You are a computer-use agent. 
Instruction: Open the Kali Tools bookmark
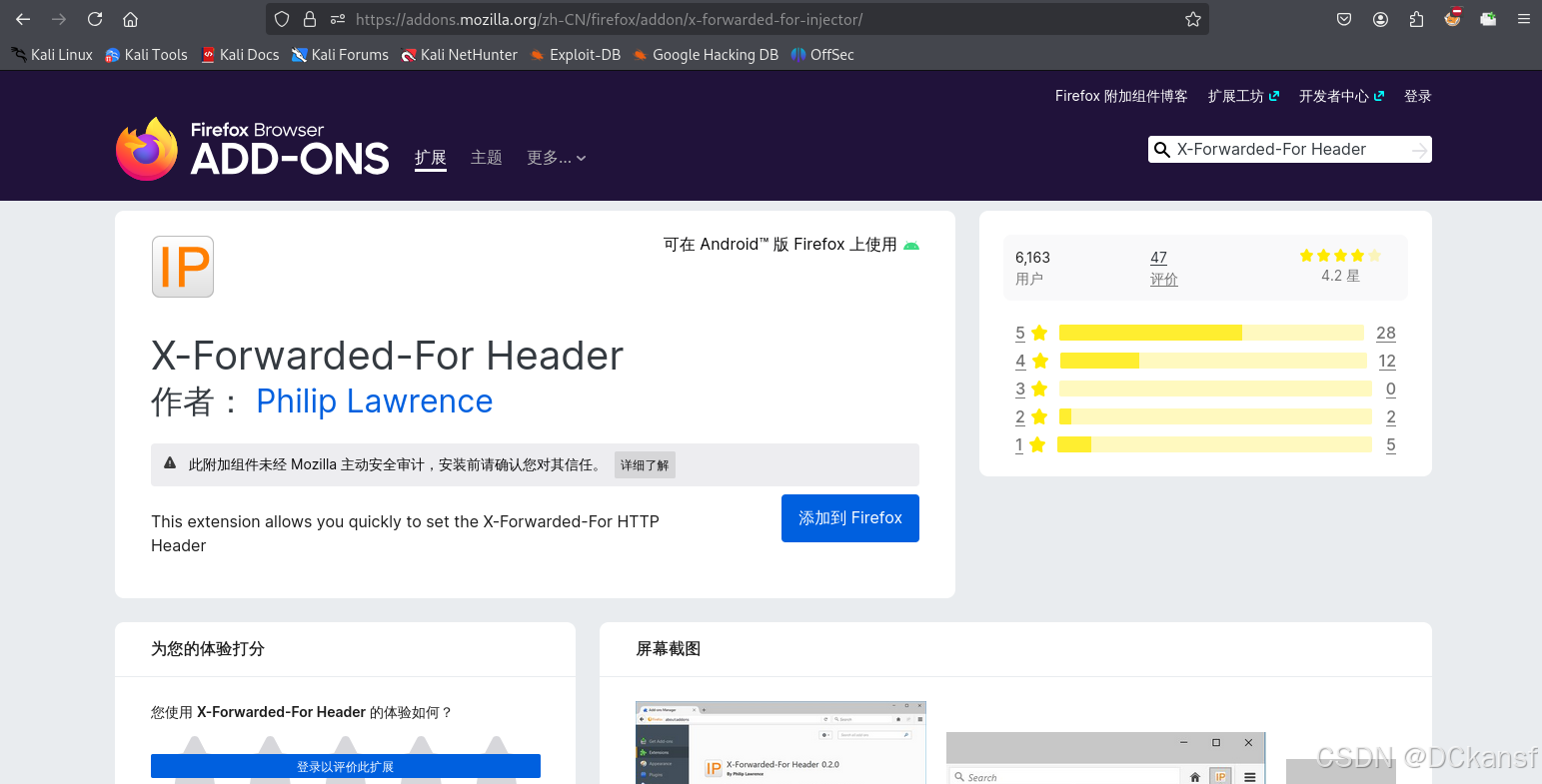(x=147, y=55)
